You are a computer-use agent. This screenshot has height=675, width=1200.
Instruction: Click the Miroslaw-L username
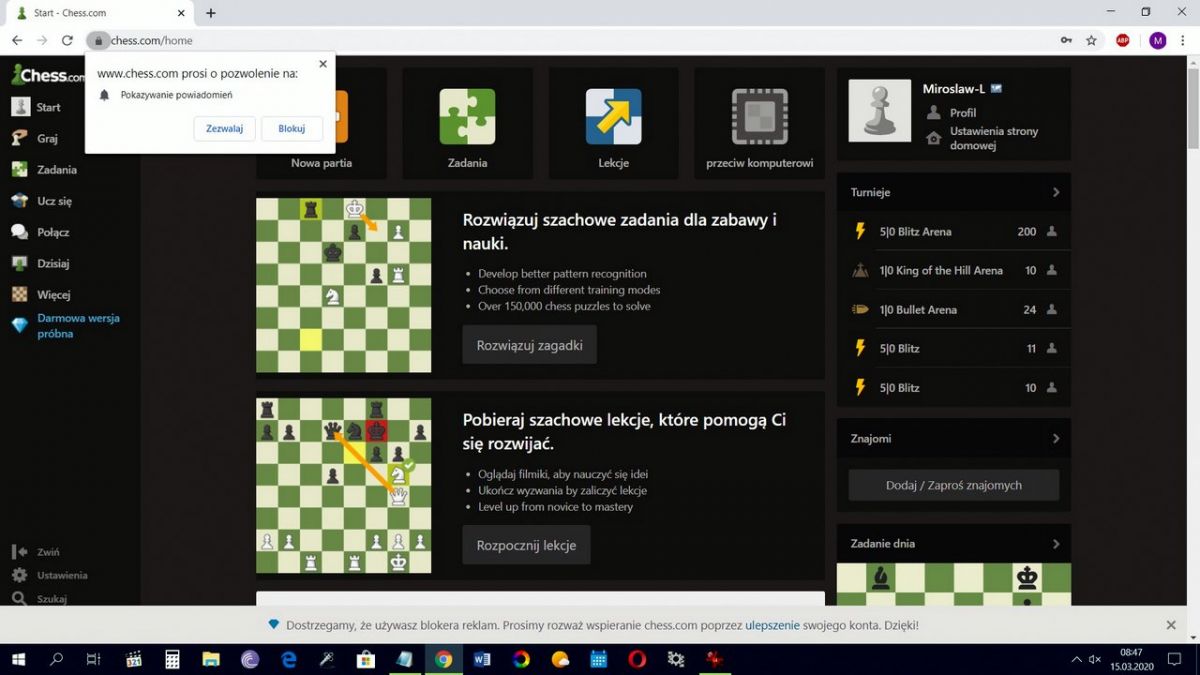click(954, 89)
